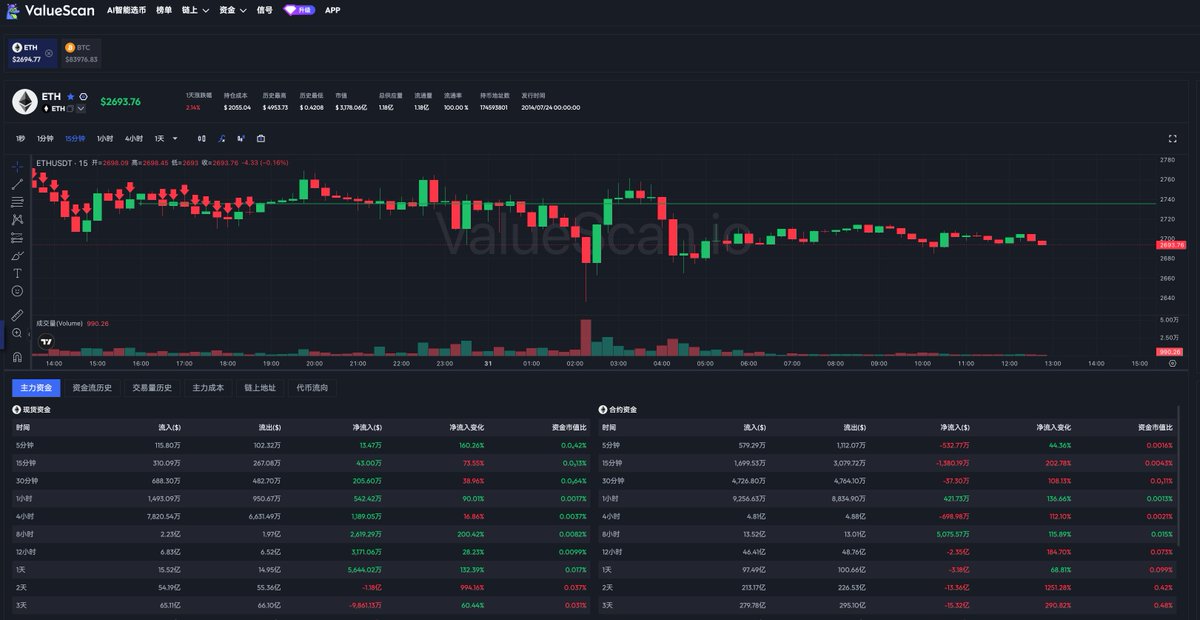Switch to 交易量历史 tab

point(152,387)
